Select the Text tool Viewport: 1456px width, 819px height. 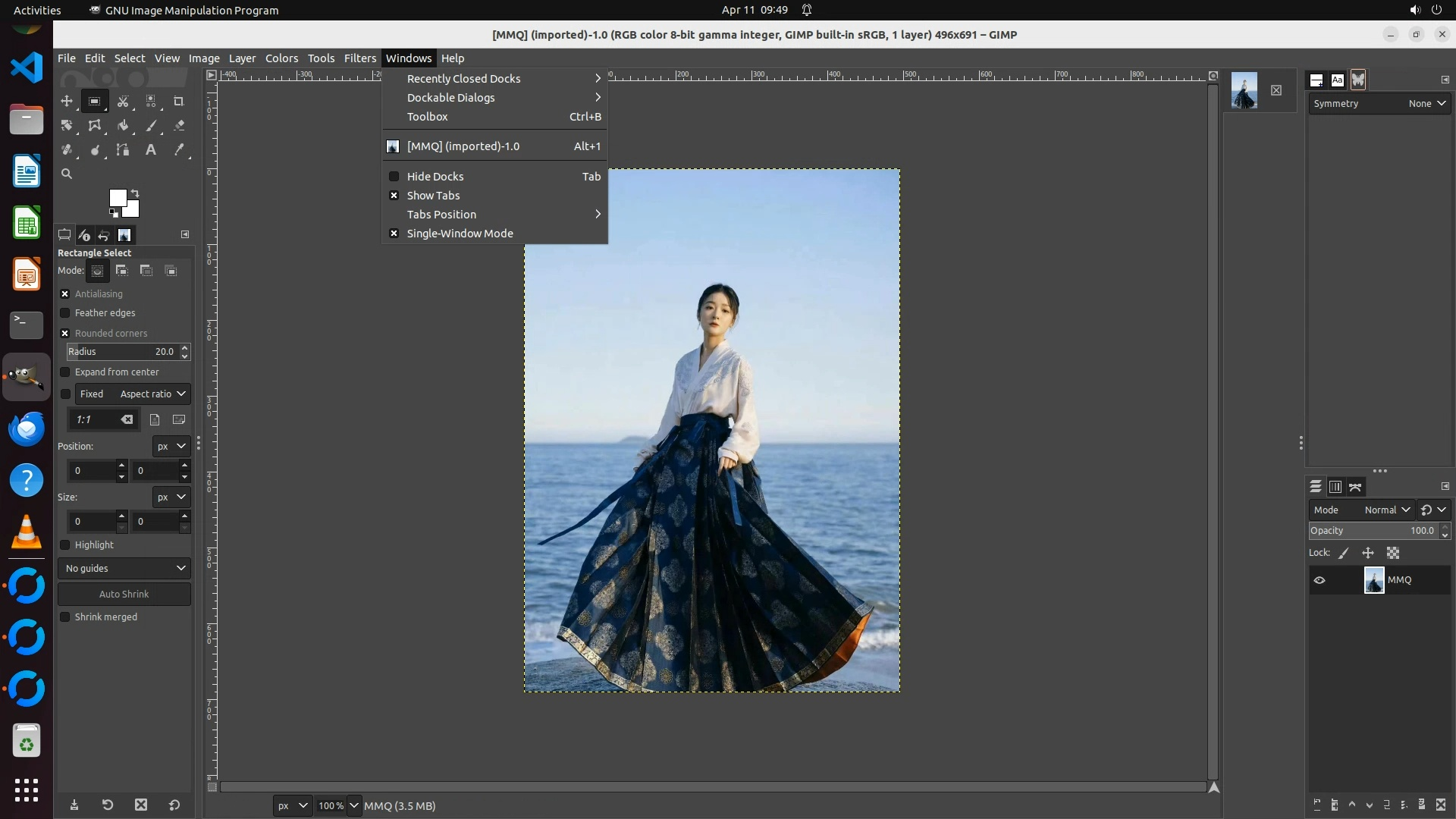(x=151, y=150)
